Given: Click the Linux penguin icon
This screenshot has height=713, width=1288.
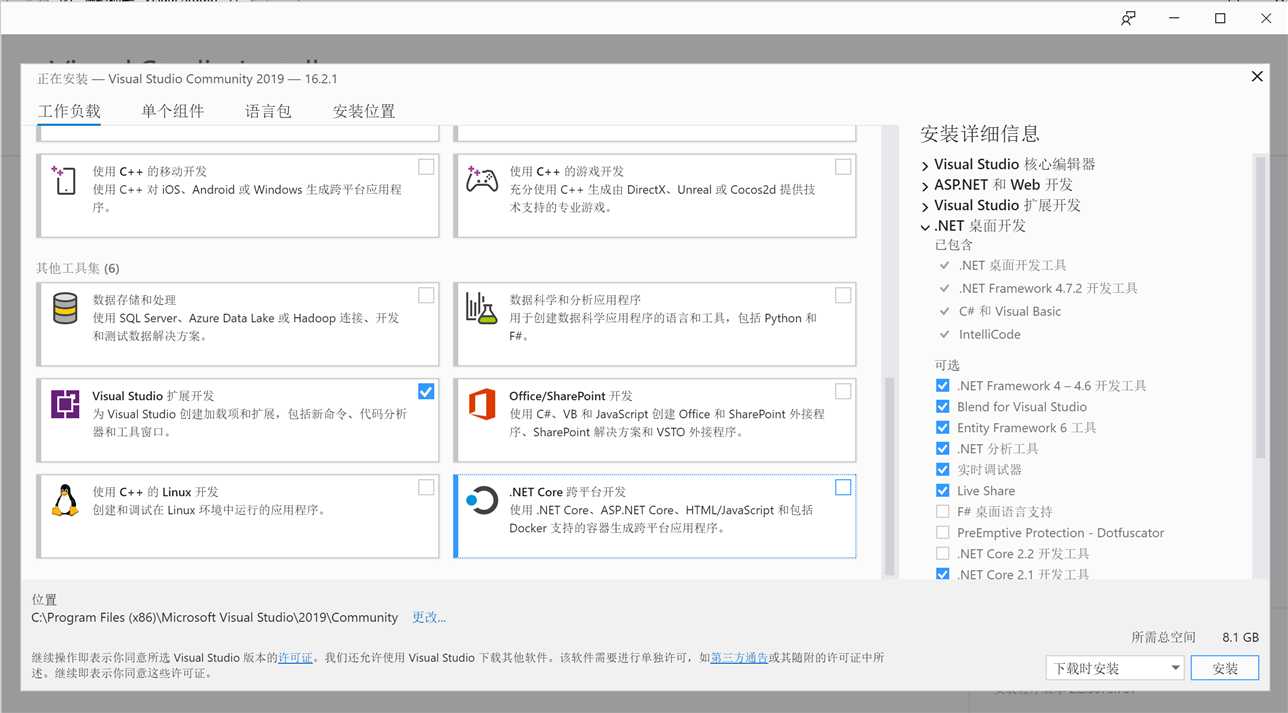Looking at the screenshot, I should tap(65, 500).
